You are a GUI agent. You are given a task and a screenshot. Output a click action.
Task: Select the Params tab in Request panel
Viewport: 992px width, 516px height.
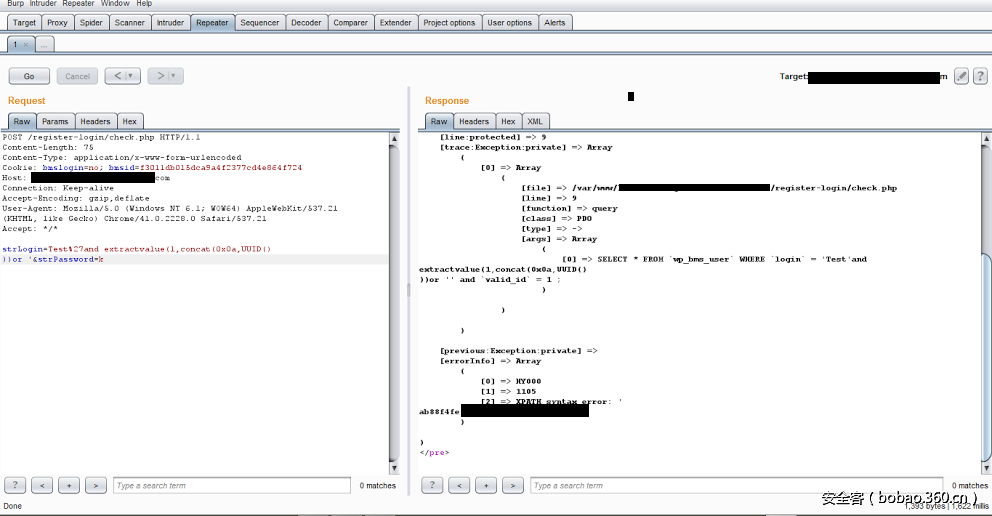(55, 121)
